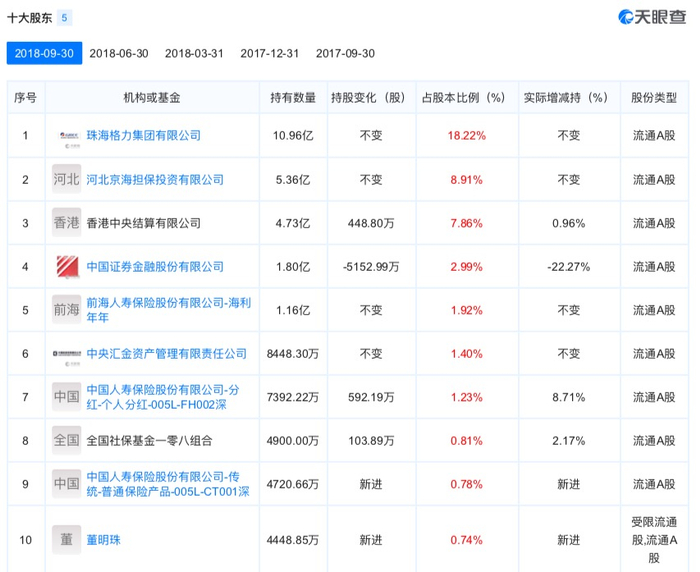This screenshot has width=700, height=572.
Task: Click the 0.81% share ratio value
Action: pos(467,441)
